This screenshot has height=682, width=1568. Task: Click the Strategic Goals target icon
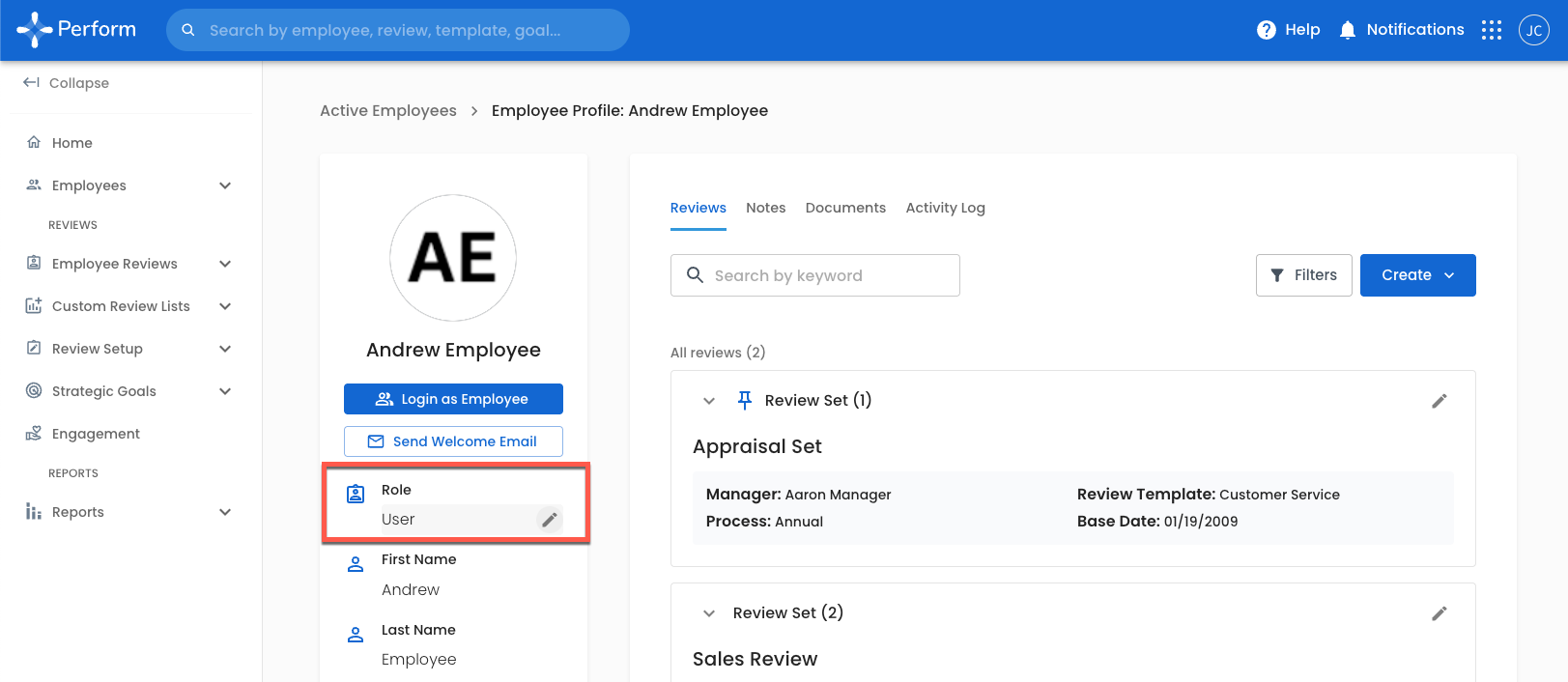tap(34, 390)
